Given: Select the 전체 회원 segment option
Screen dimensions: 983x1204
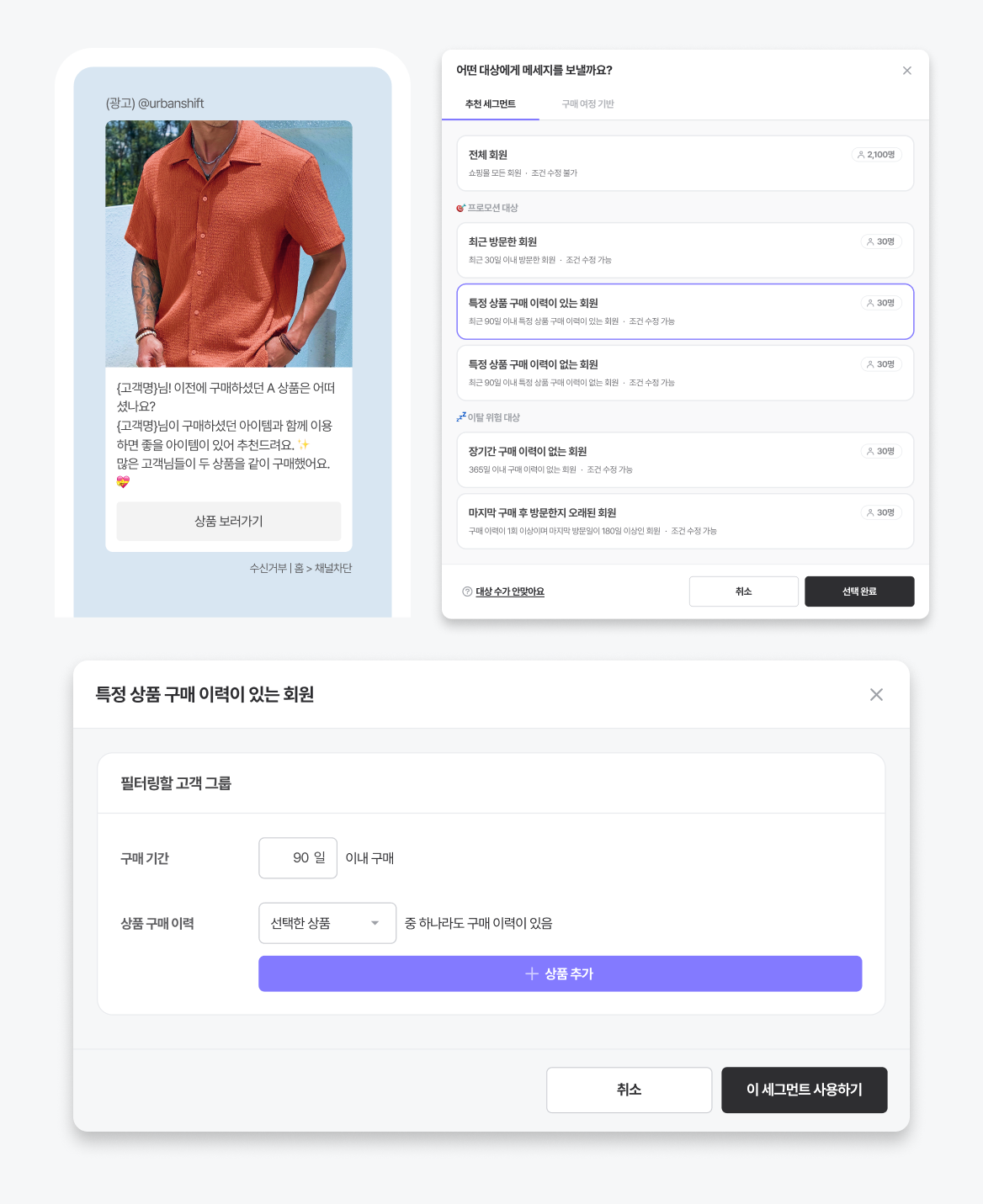Looking at the screenshot, I should click(656, 163).
